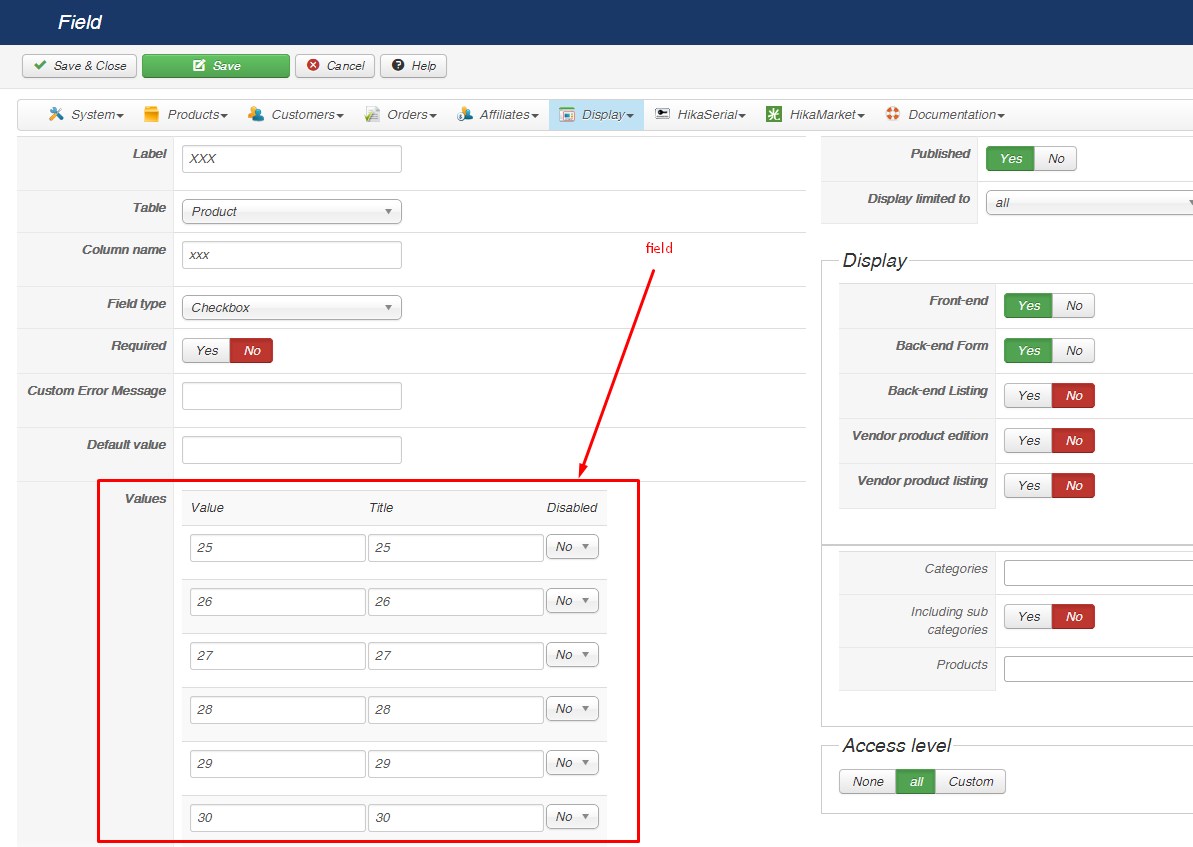The image size is (1193, 847).
Task: Click the HikaSerial menu icon
Action: pos(663,113)
